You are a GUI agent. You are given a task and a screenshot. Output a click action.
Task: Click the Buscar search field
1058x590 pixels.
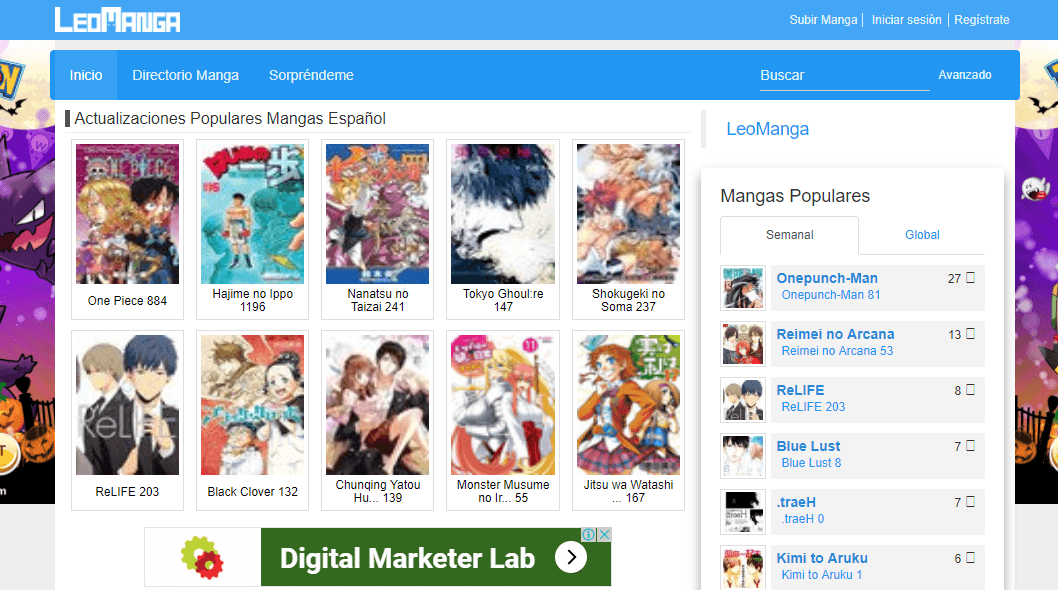point(845,76)
